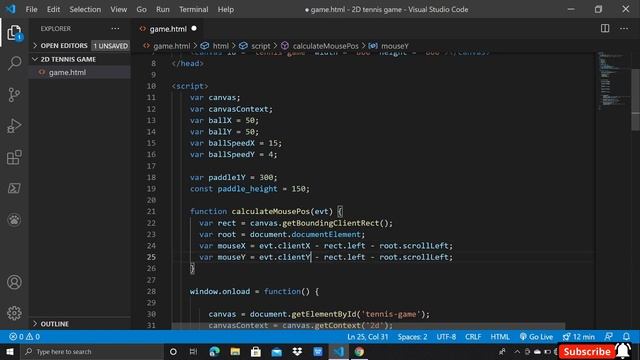Open Microsoft Store from the taskbar

pyautogui.click(x=256, y=351)
